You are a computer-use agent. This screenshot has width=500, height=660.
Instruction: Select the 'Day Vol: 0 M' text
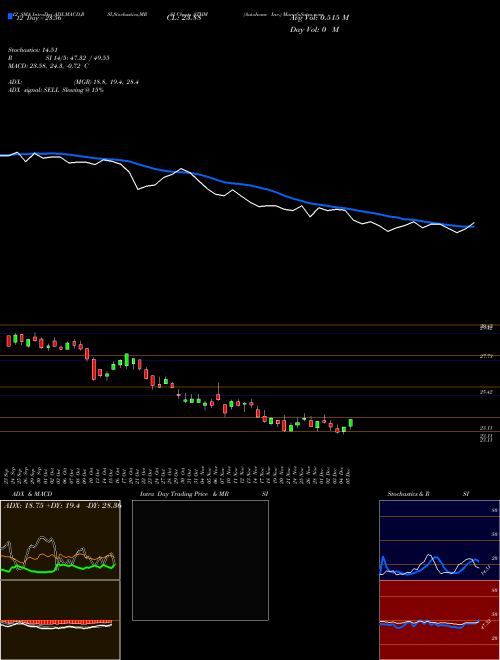click(x=314, y=30)
